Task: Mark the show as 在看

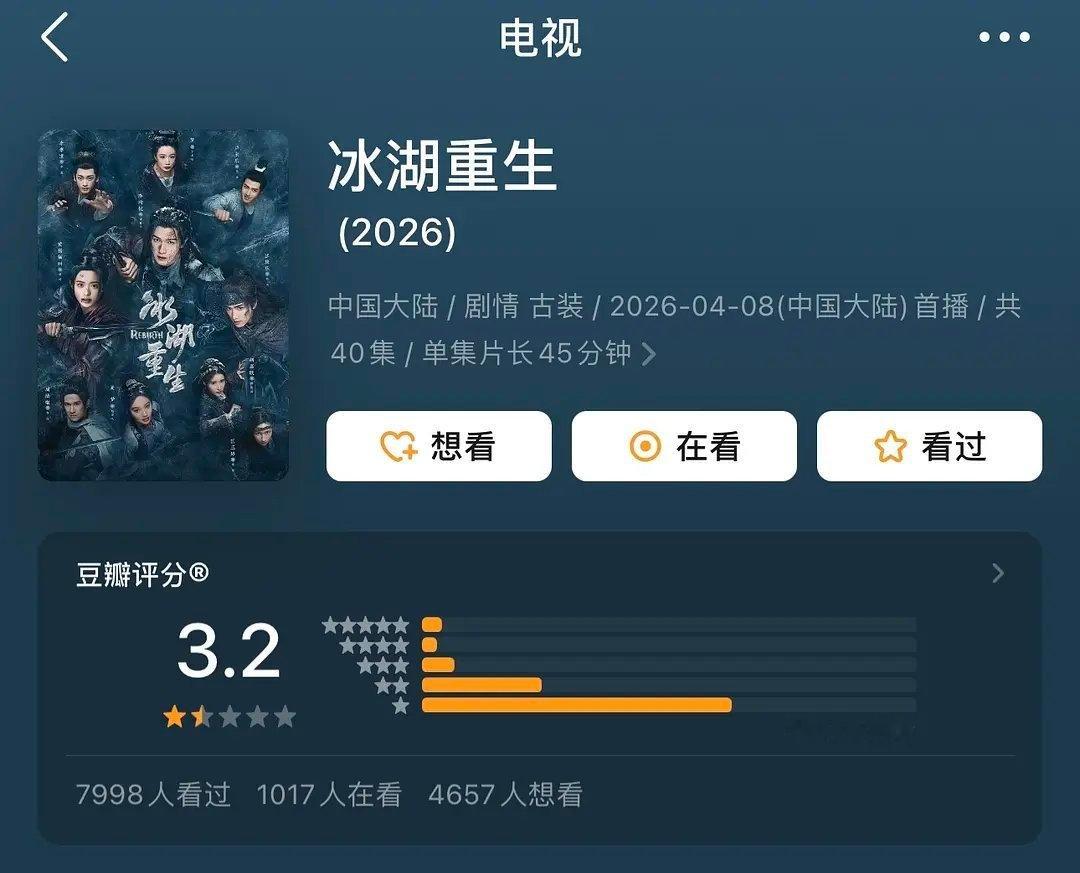Action: (684, 446)
